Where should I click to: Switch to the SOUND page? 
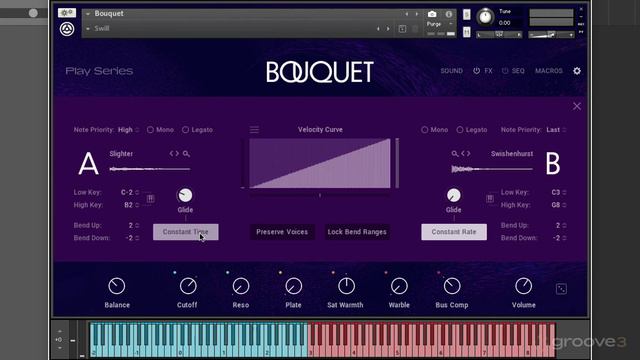[x=451, y=71]
